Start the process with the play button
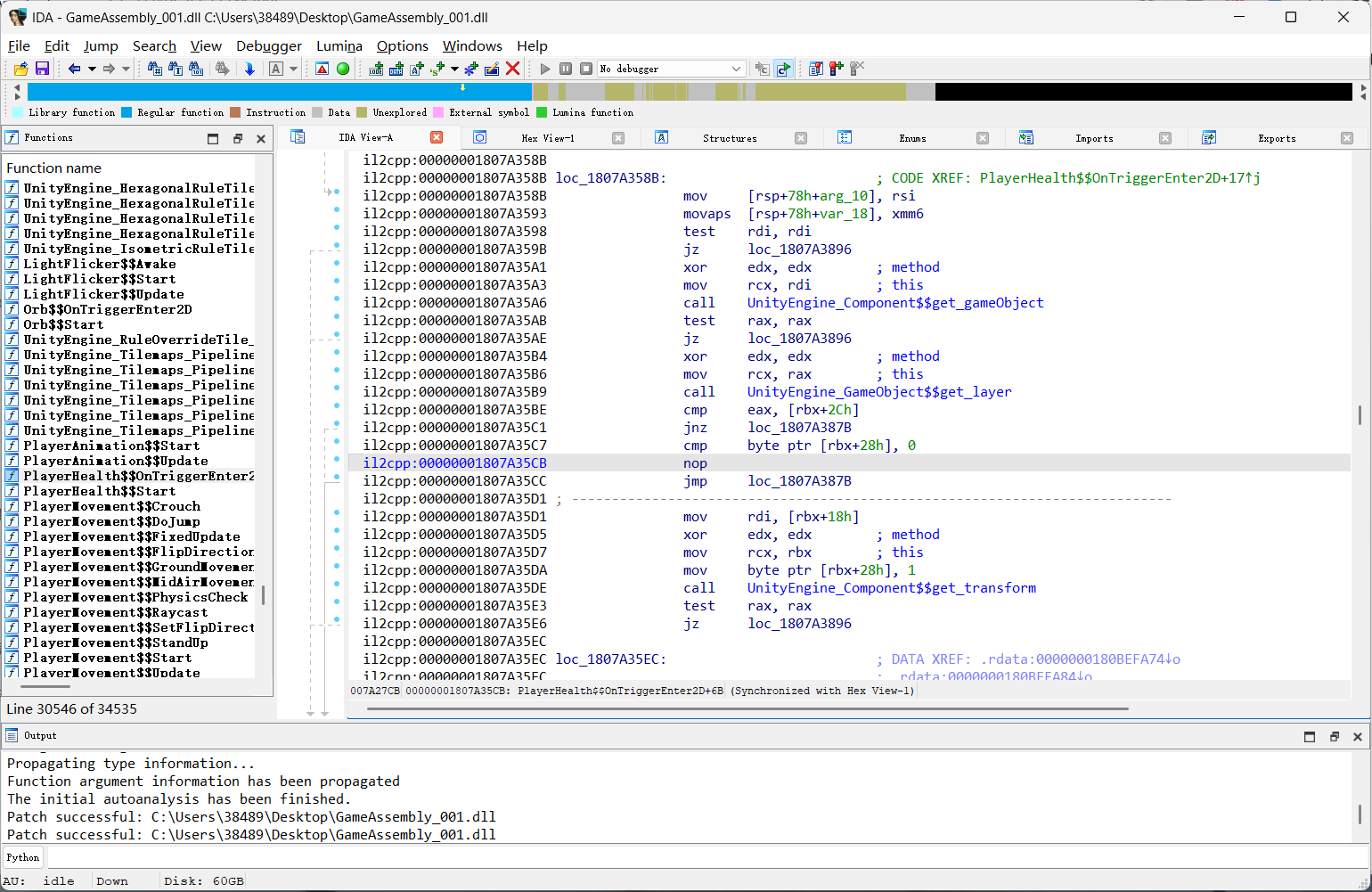Image resolution: width=1372 pixels, height=892 pixels. tap(545, 69)
